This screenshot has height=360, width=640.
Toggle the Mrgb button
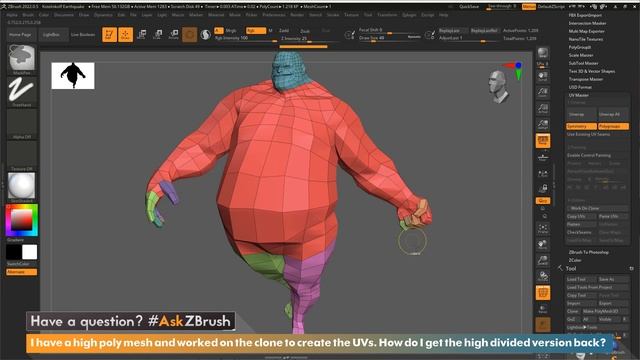(231, 31)
